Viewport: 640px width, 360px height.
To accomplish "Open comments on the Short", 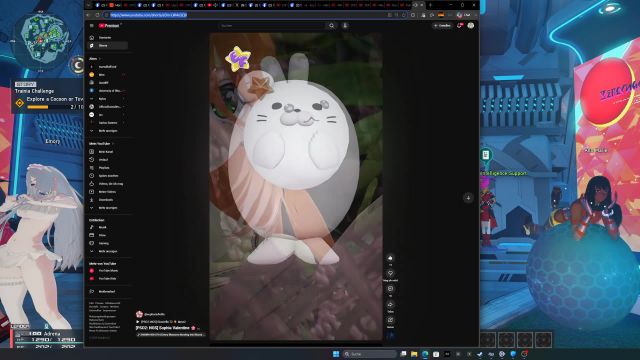I will (390, 289).
